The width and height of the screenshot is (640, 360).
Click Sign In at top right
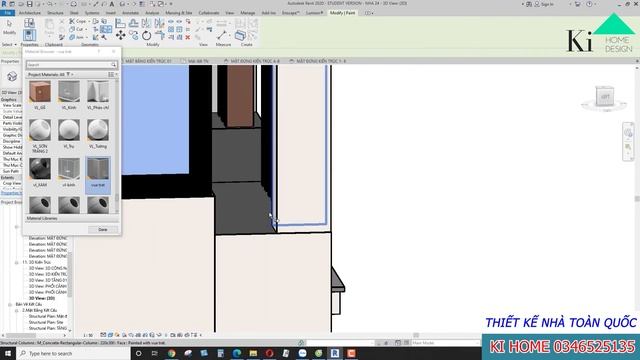(547, 4)
